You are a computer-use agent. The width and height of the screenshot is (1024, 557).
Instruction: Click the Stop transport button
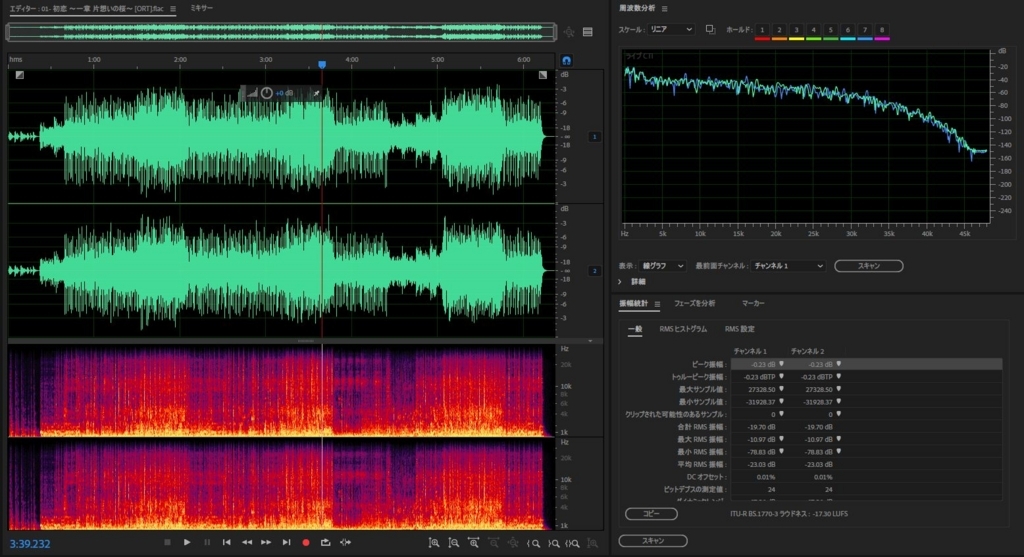coord(167,543)
